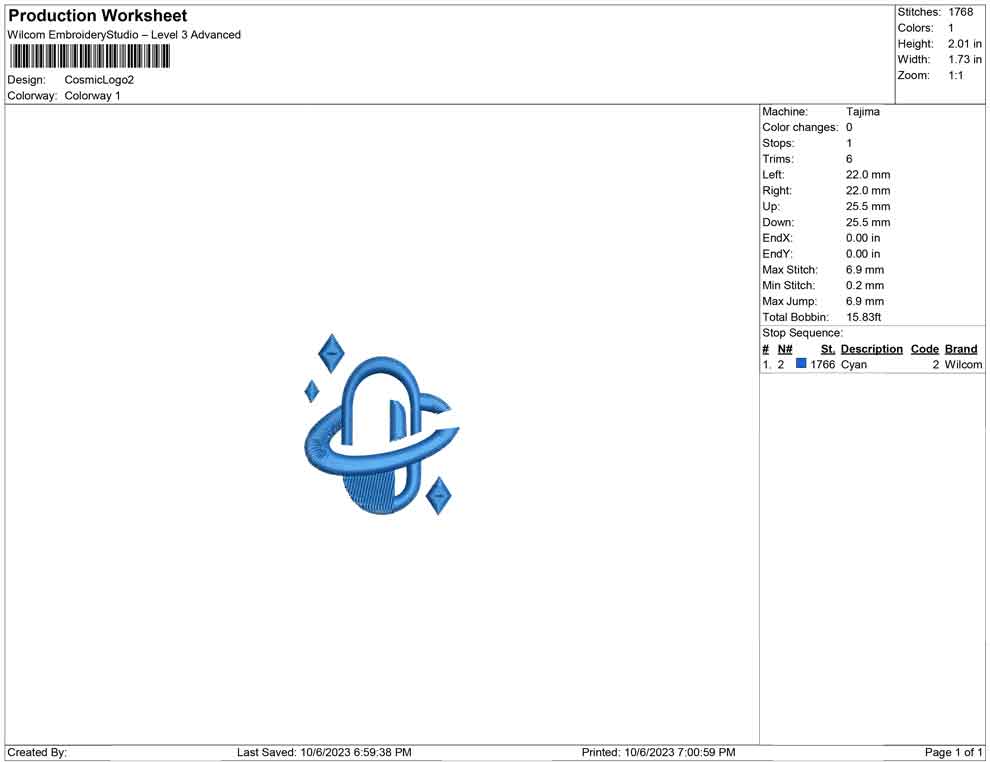Click the Zoom value 1:1
The width and height of the screenshot is (990, 762).
click(x=955, y=75)
